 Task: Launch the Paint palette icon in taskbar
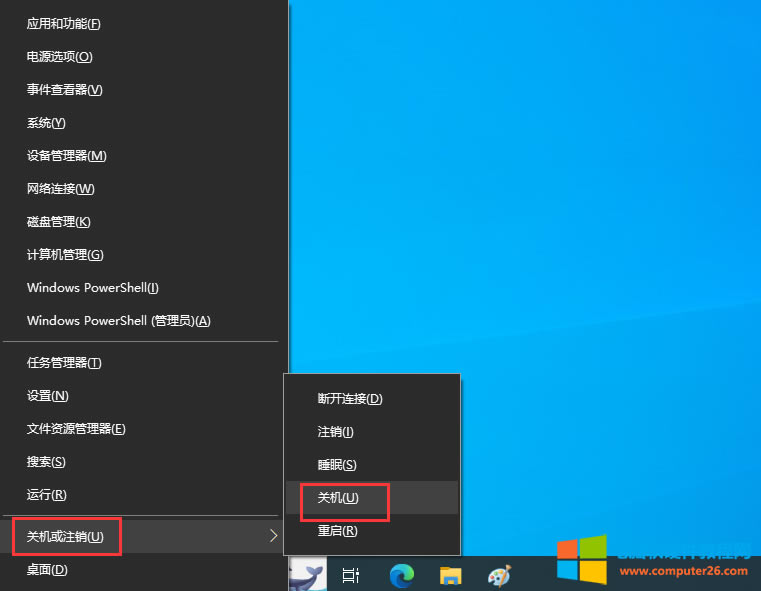499,575
